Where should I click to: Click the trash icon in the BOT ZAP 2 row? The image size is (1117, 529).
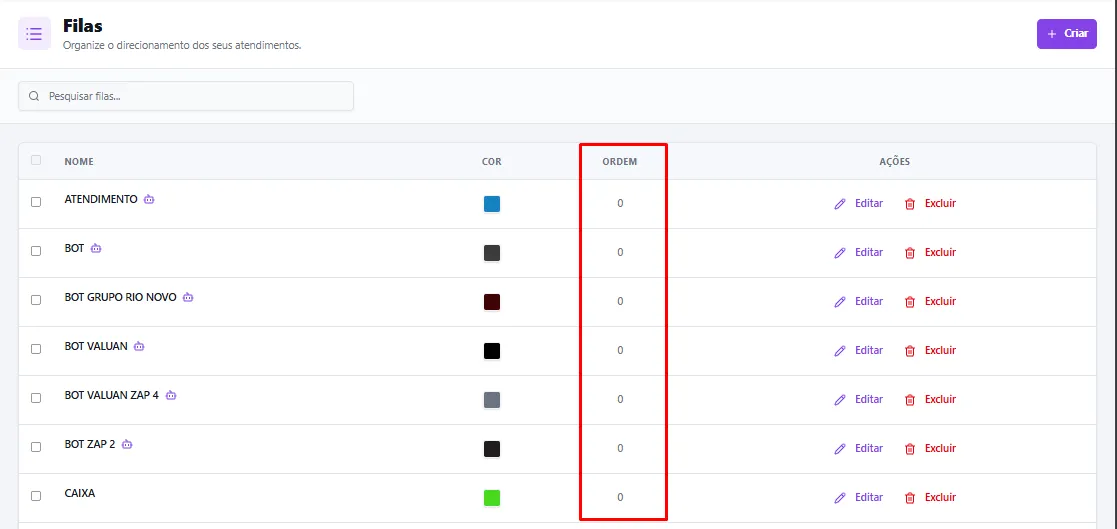[910, 449]
